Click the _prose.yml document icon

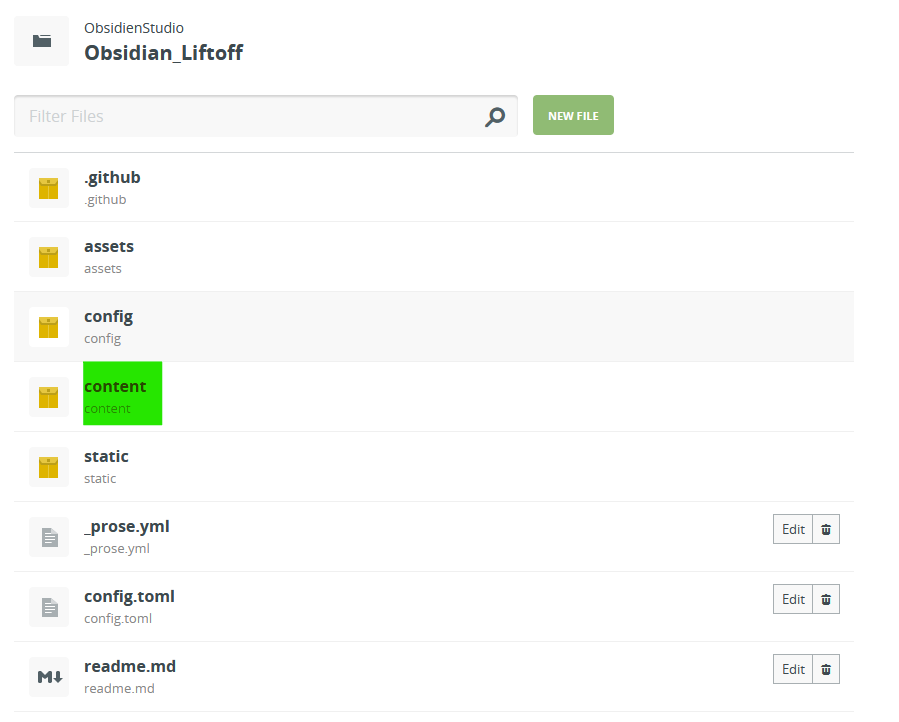48,537
